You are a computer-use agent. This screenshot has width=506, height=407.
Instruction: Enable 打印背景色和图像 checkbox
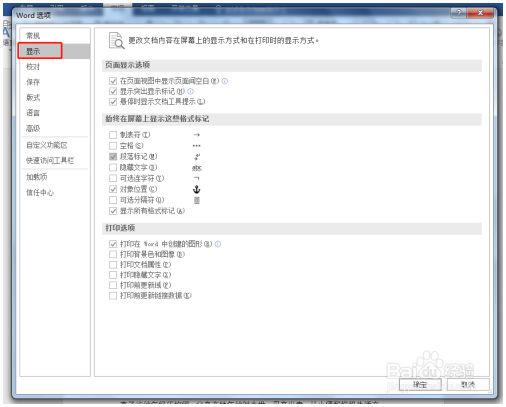coord(113,254)
